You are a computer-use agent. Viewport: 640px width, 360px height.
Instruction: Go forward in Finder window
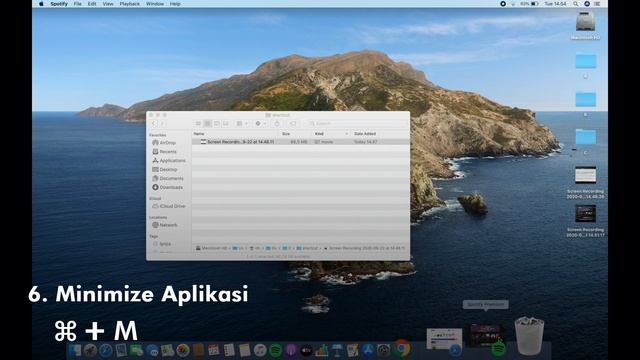coord(162,123)
